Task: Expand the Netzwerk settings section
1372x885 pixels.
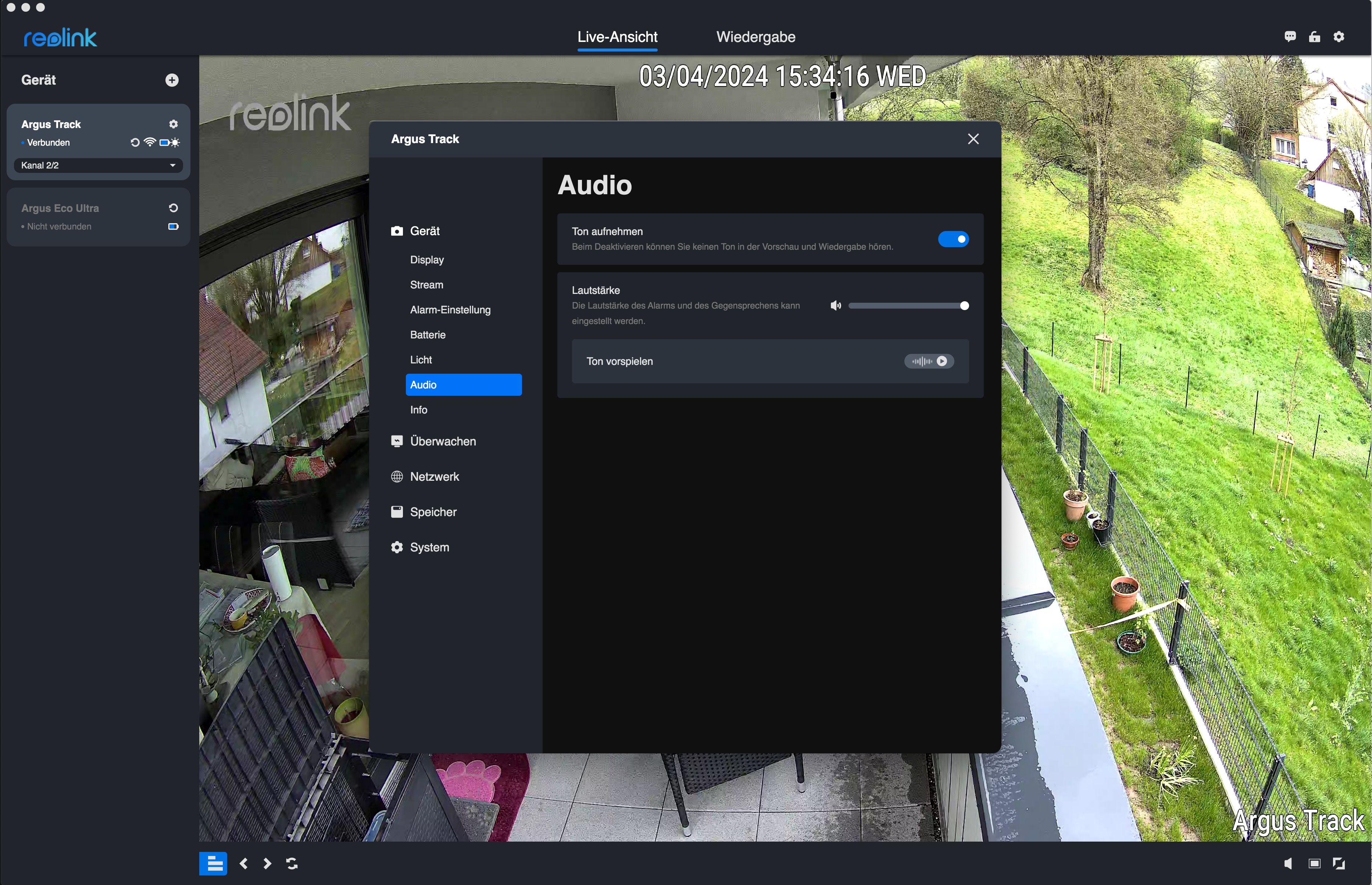Action: point(434,477)
